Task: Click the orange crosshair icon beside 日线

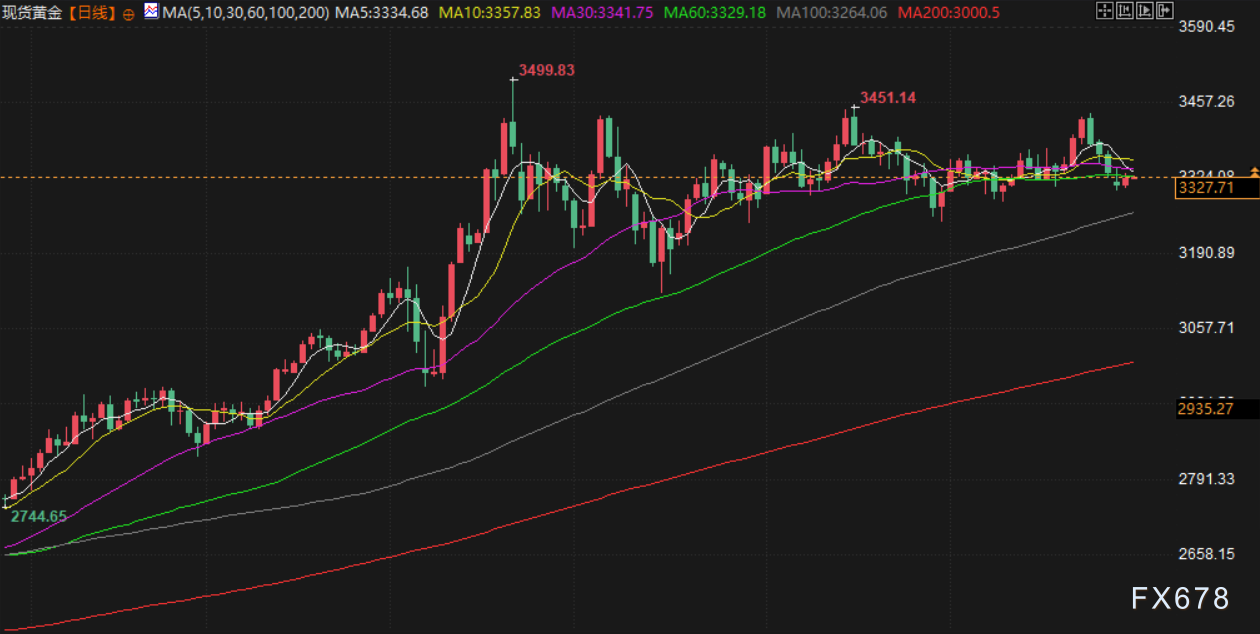Action: (128, 14)
